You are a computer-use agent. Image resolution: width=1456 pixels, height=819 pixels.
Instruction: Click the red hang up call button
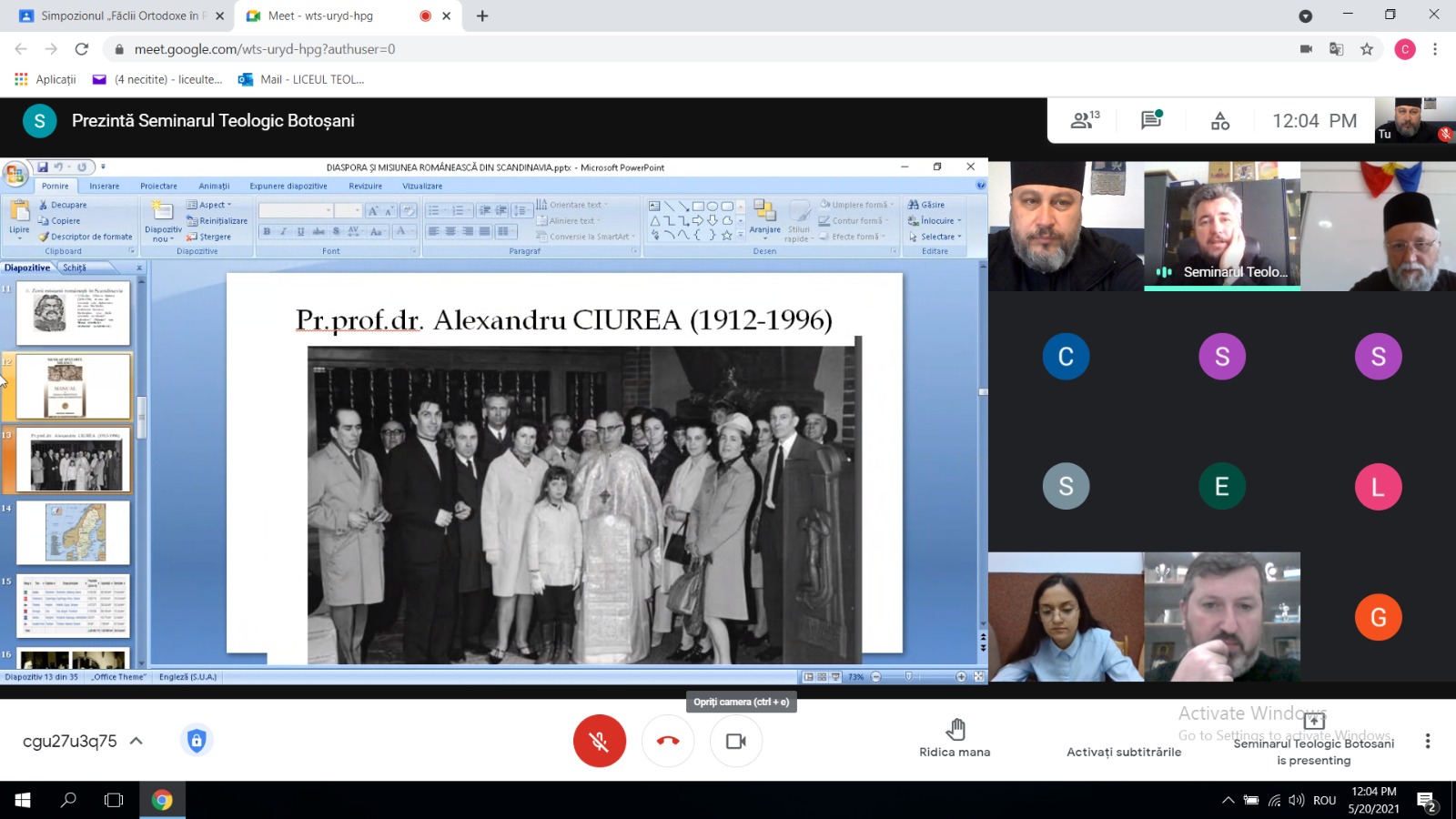coord(667,741)
